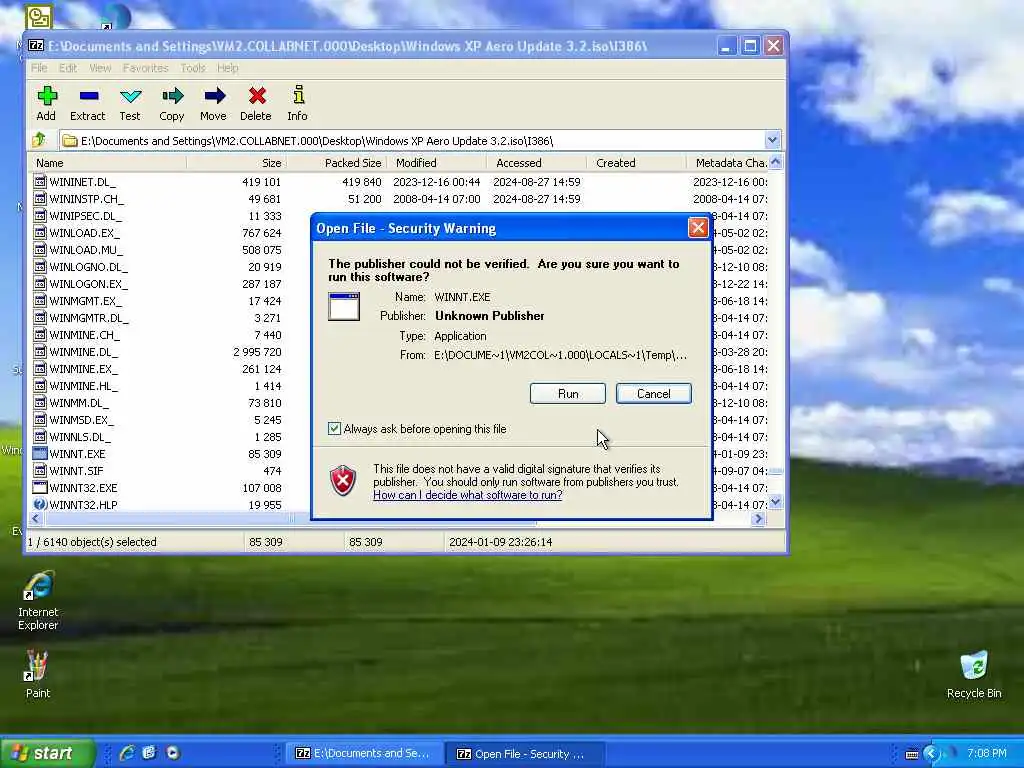Select the WINMM.DL_ file name
The width and height of the screenshot is (1024, 768).
point(79,403)
